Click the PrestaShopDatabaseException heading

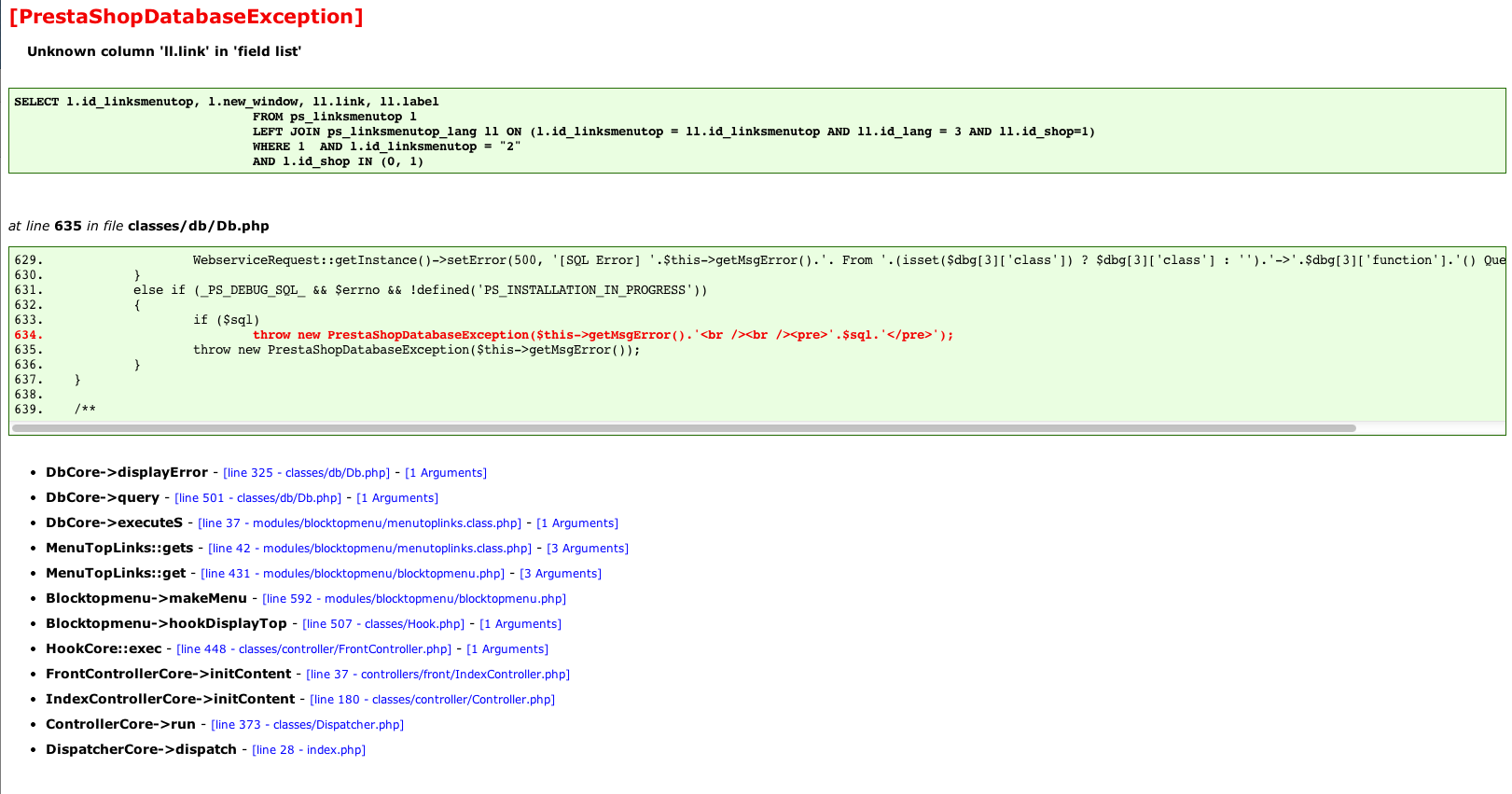(x=186, y=17)
